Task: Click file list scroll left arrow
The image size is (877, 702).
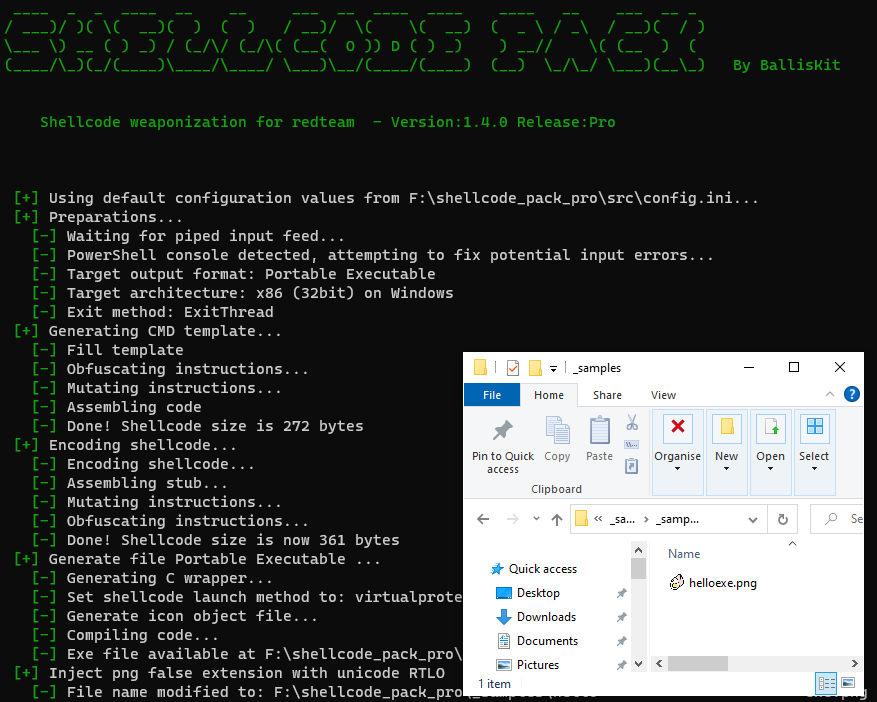Action: [659, 663]
